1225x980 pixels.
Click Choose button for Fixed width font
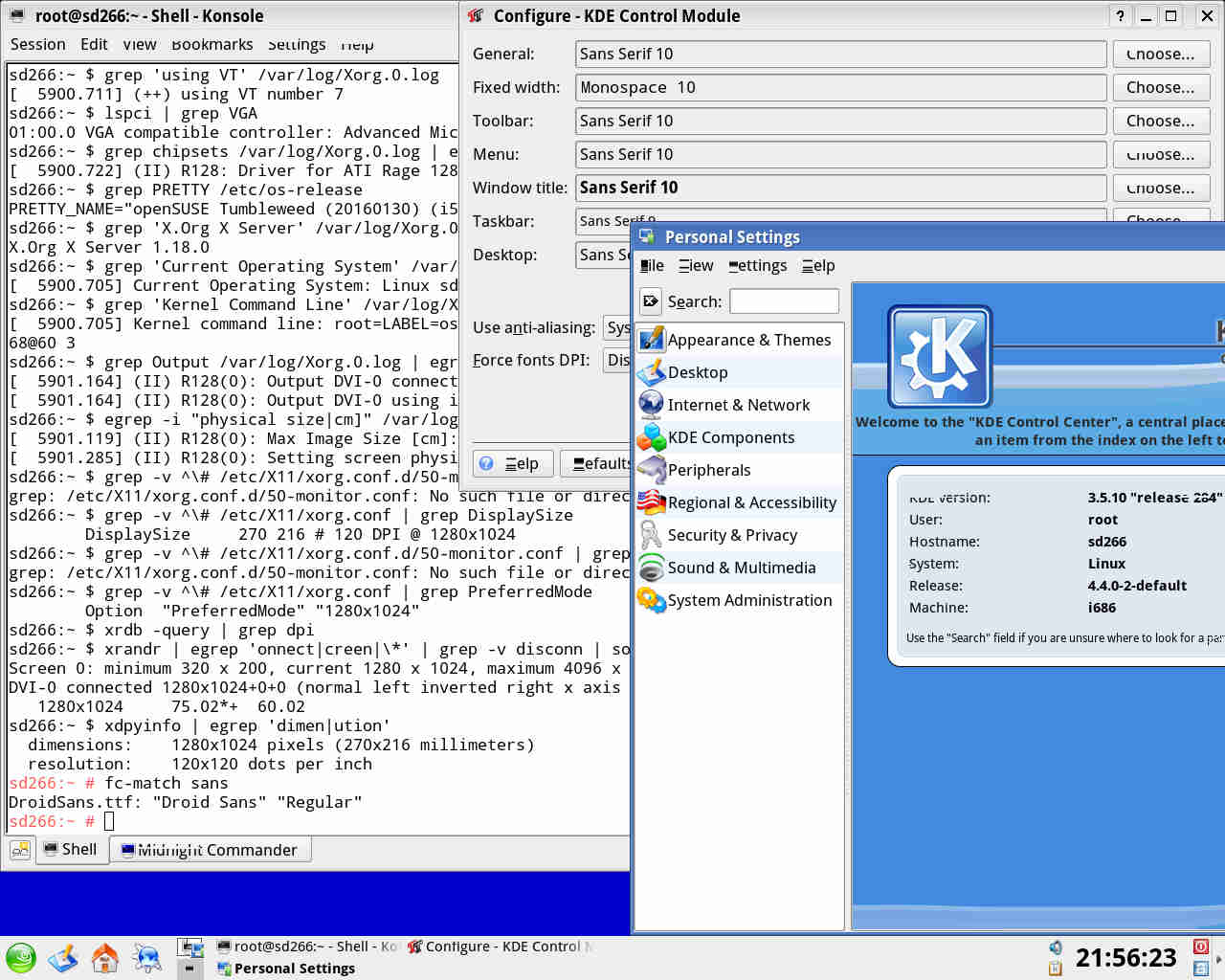(1160, 87)
